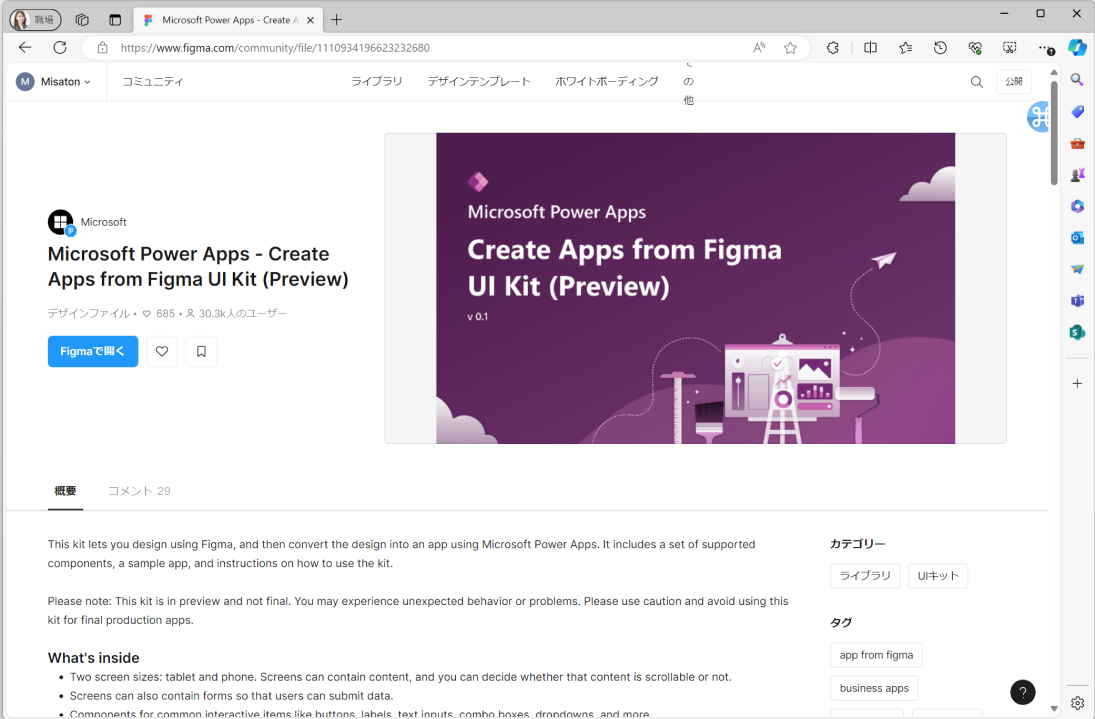Viewport: 1095px width, 719px height.
Task: Refresh the current page
Action: (60, 47)
